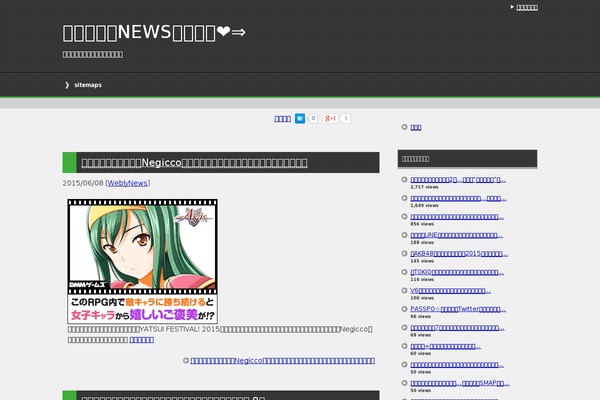Screen dimensions: 600x400
Task: Open the popular post mentioning AKB48
Action: [459, 253]
